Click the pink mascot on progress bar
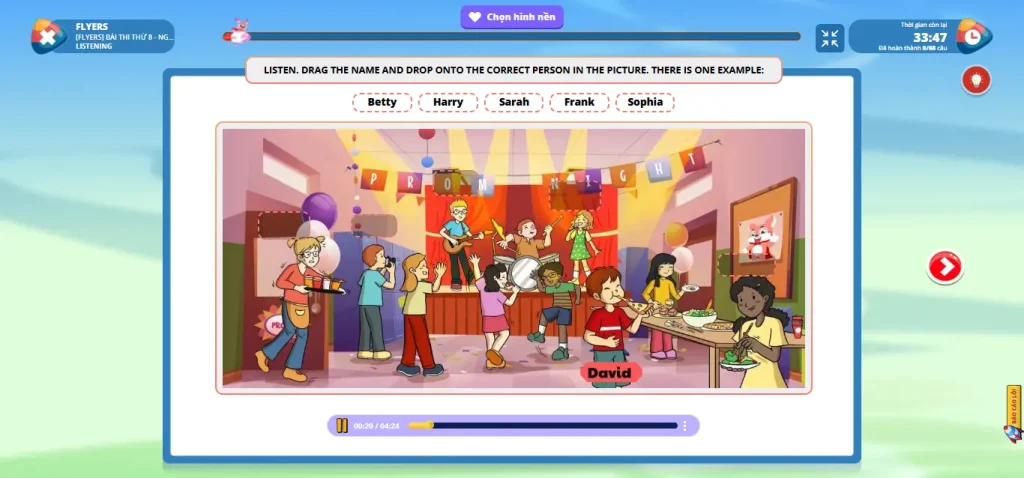 pos(239,32)
